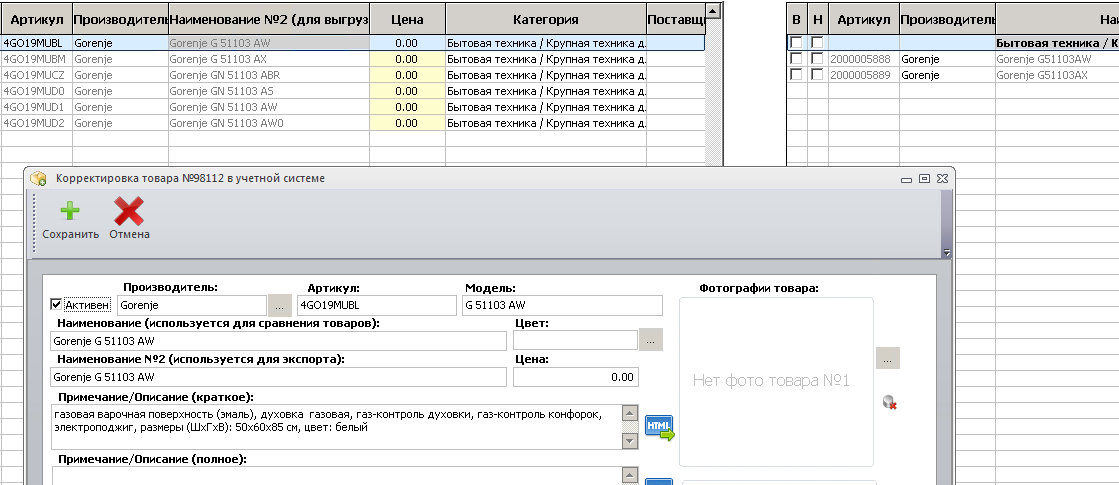Click the Цена field with 0.00
The width and height of the screenshot is (1119, 485).
click(576, 377)
